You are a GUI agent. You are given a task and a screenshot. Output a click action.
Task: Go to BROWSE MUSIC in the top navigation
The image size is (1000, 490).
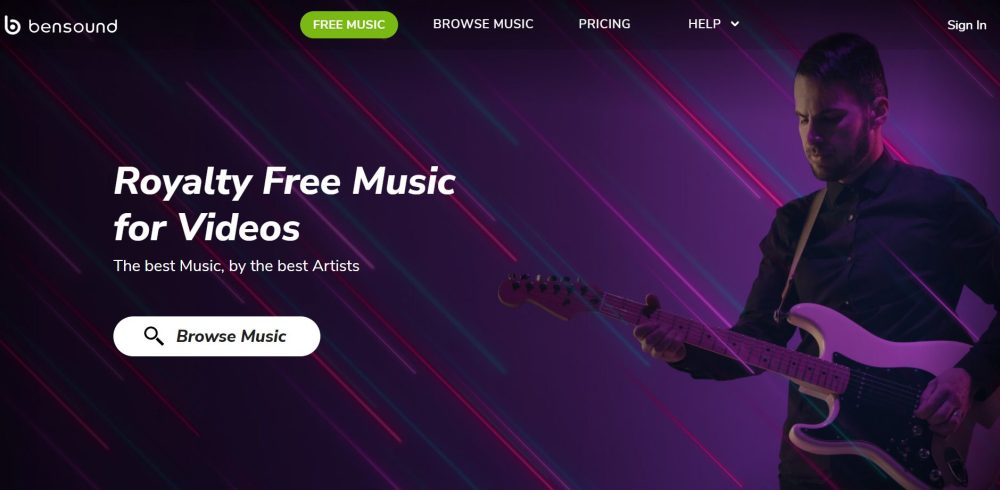(483, 24)
